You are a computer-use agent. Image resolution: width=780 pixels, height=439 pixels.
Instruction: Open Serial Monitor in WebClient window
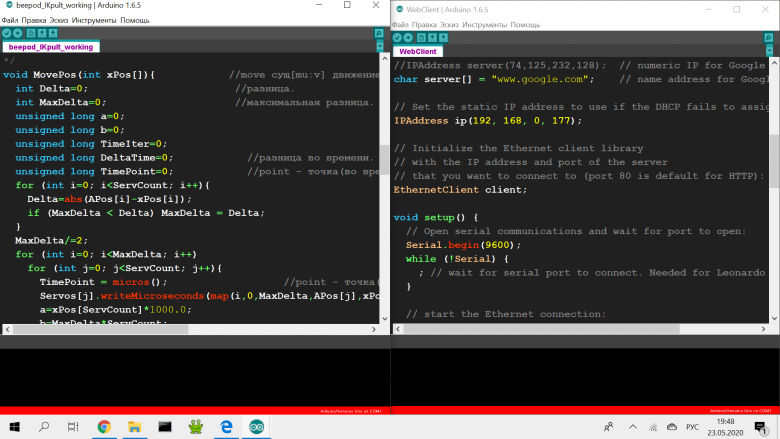769,38
